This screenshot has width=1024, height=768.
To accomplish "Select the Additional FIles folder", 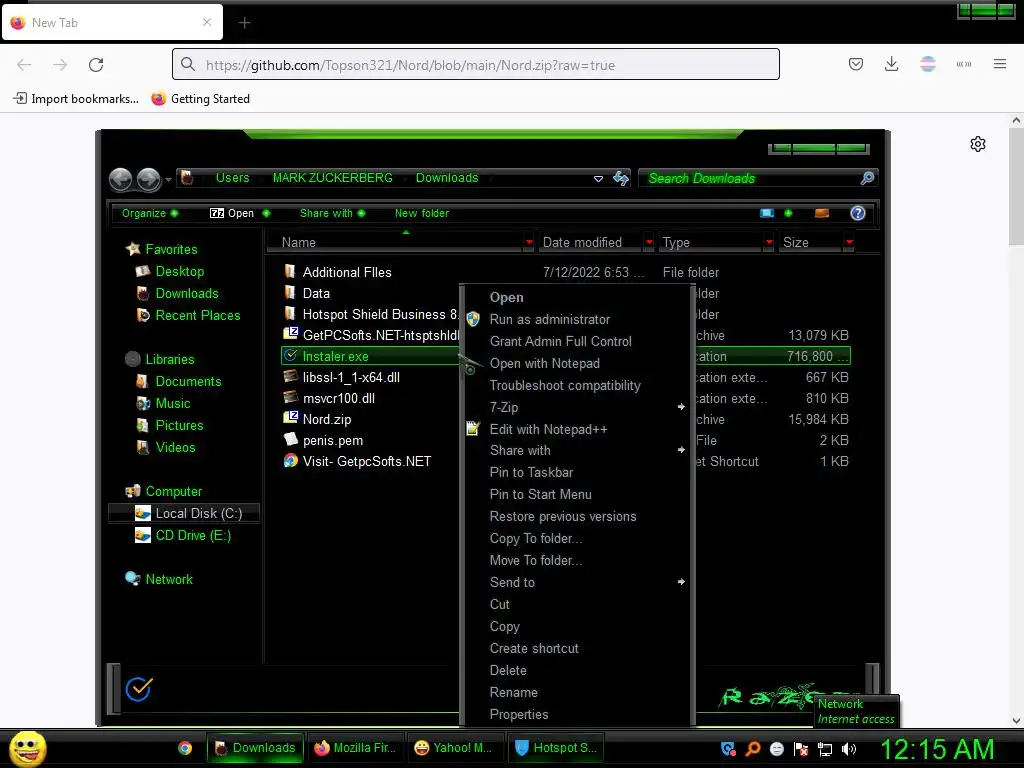I will 346,272.
